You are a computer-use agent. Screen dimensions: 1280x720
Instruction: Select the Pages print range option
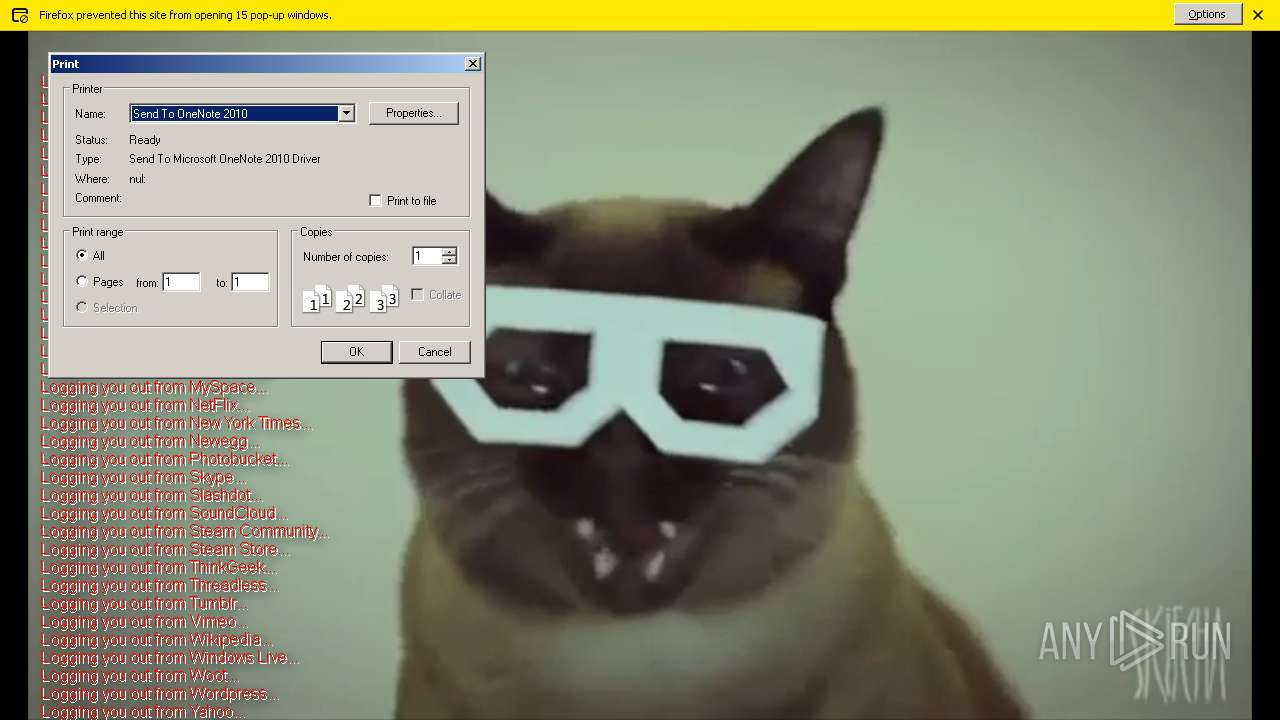(x=82, y=282)
